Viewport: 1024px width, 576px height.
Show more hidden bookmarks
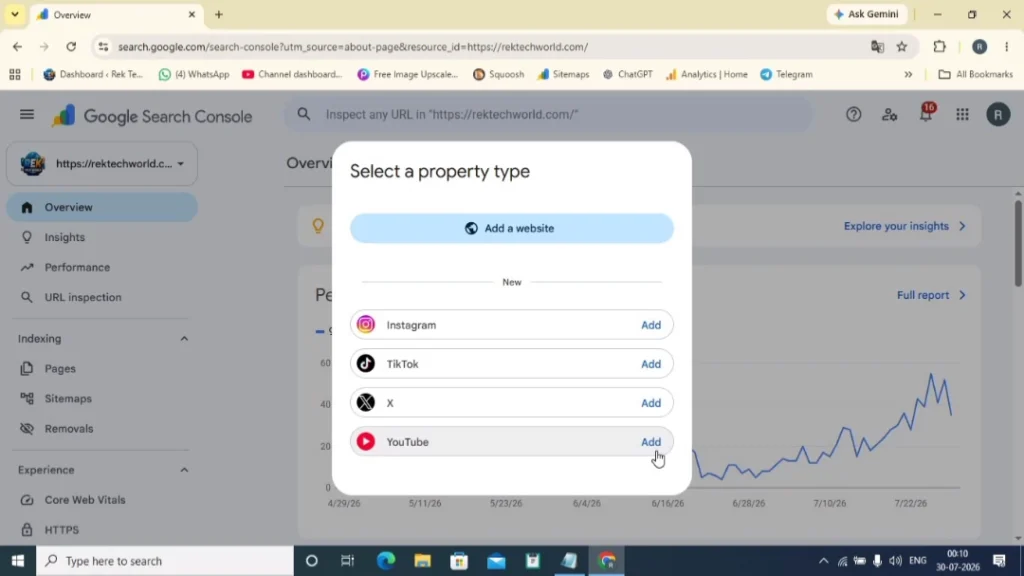pos(908,74)
